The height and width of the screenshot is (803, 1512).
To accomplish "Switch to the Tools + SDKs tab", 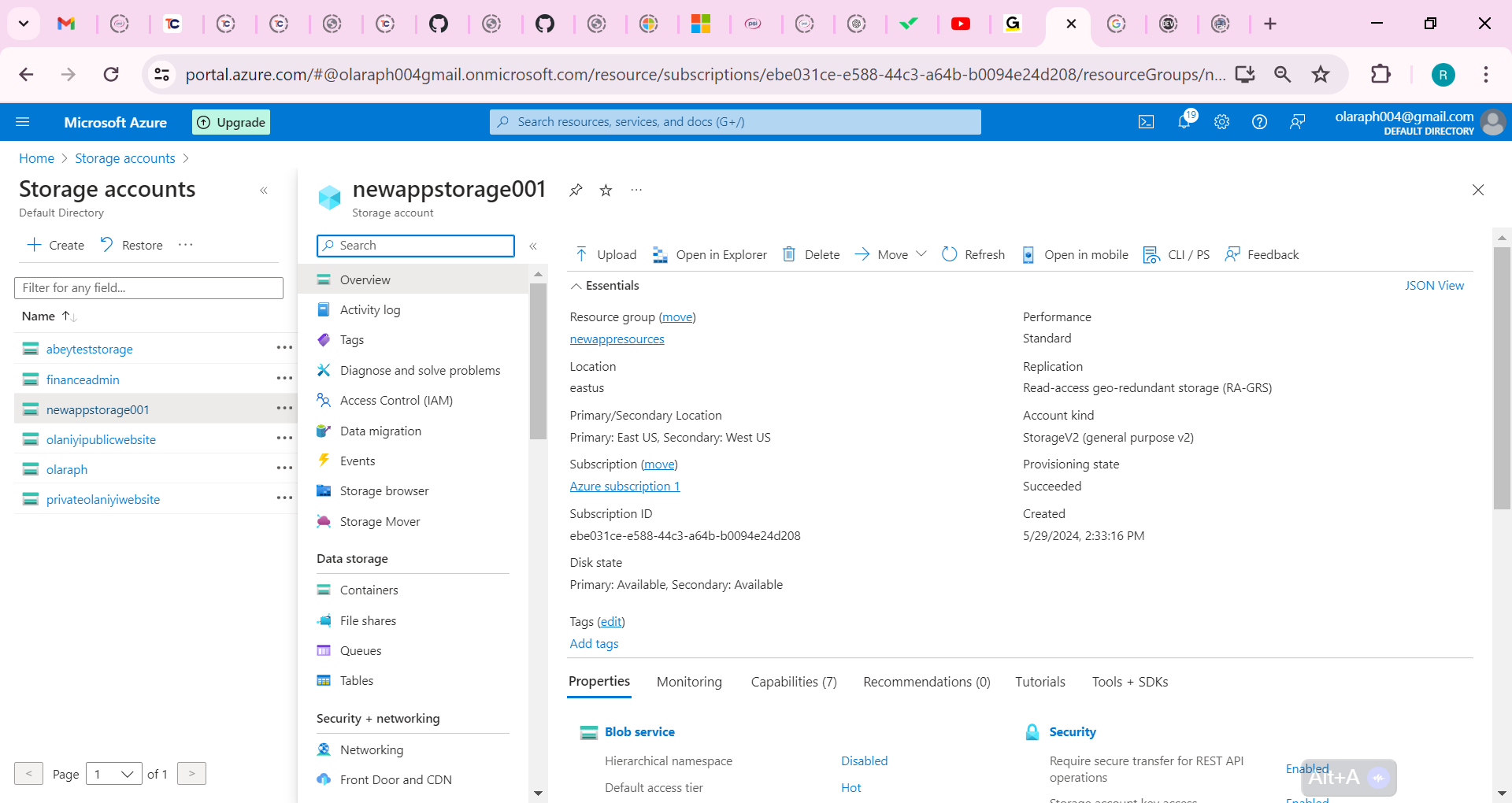I will point(1130,682).
